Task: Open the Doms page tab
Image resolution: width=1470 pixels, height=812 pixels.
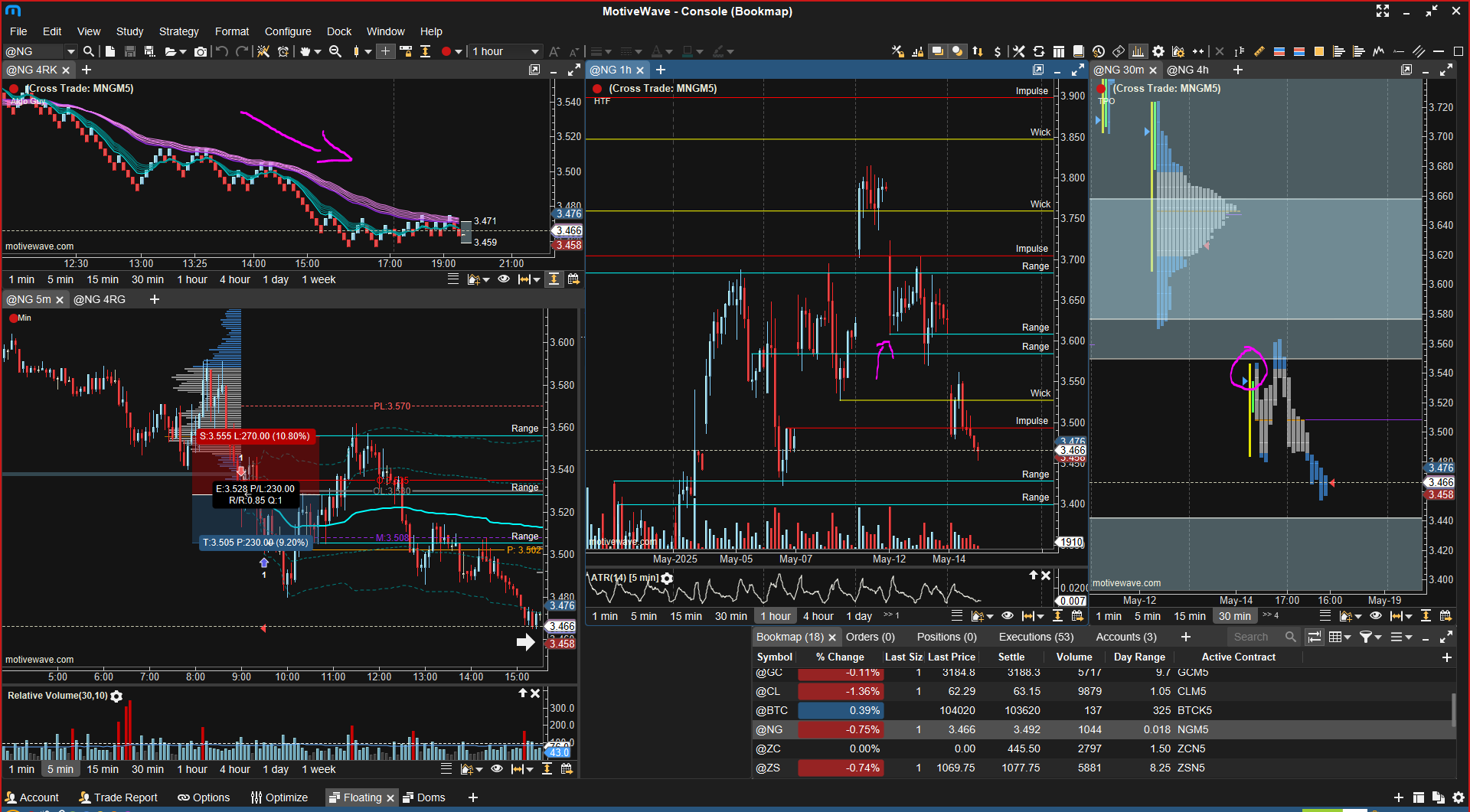Action: tap(424, 797)
